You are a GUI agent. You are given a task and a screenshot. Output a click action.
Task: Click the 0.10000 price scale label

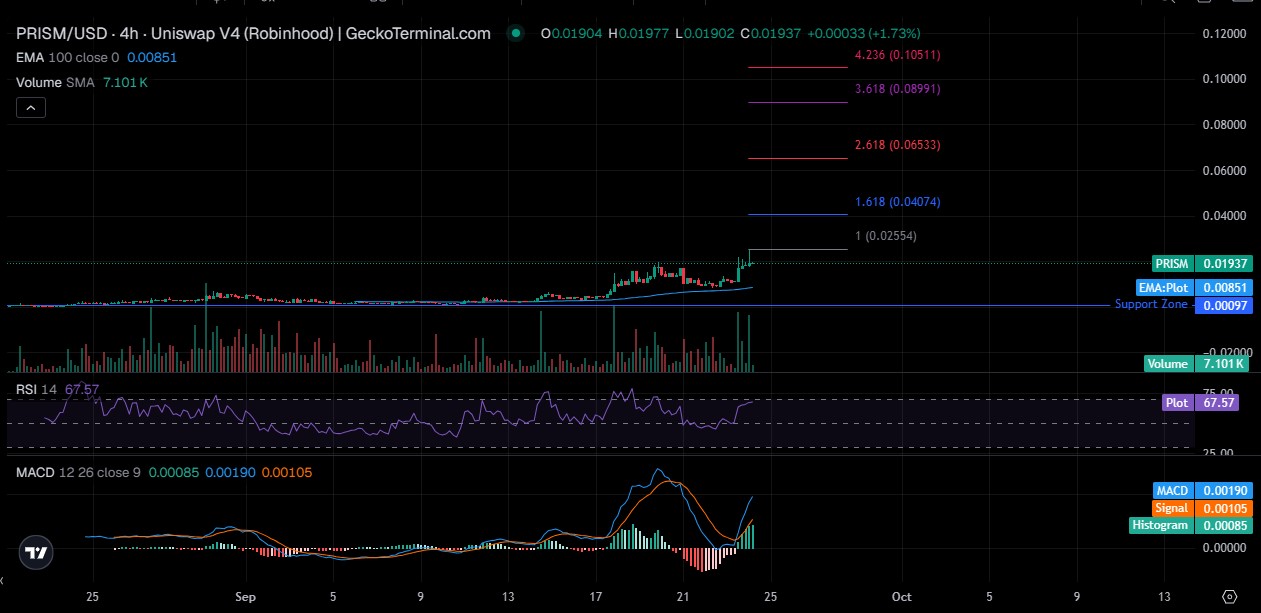[1224, 79]
